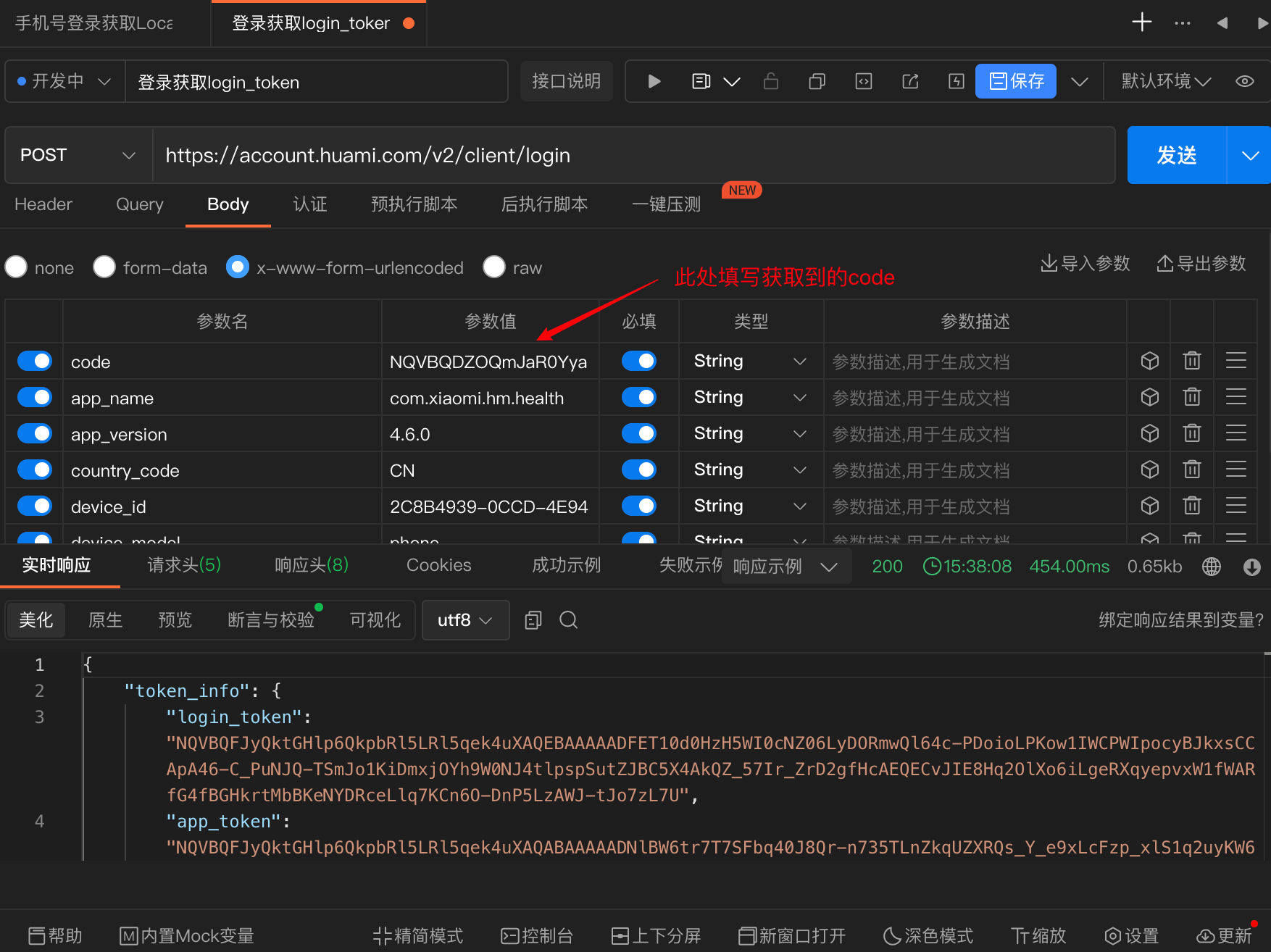Select the none body type radio
This screenshot has width=1271, height=952.
pyautogui.click(x=17, y=267)
